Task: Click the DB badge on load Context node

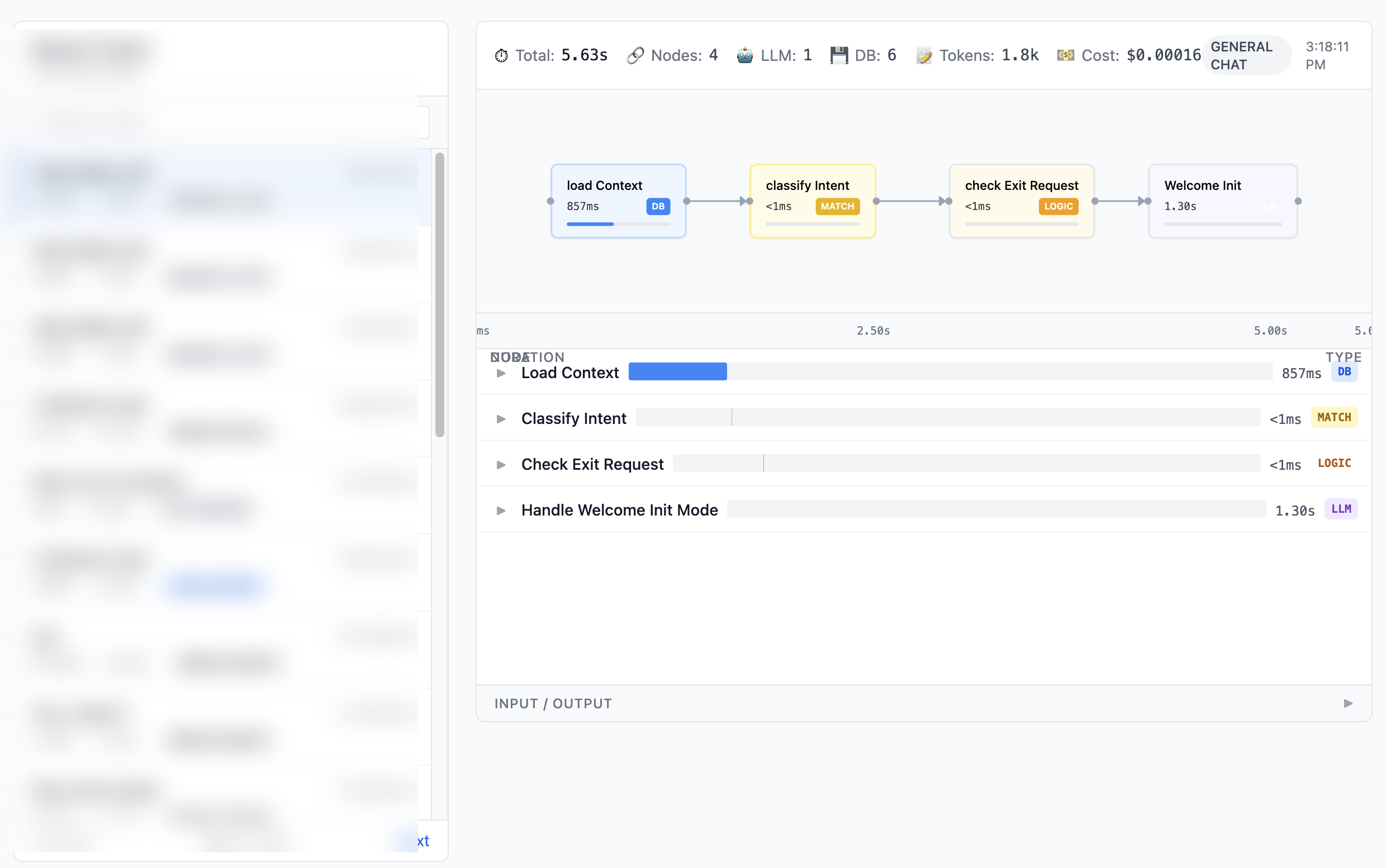Action: (658, 206)
